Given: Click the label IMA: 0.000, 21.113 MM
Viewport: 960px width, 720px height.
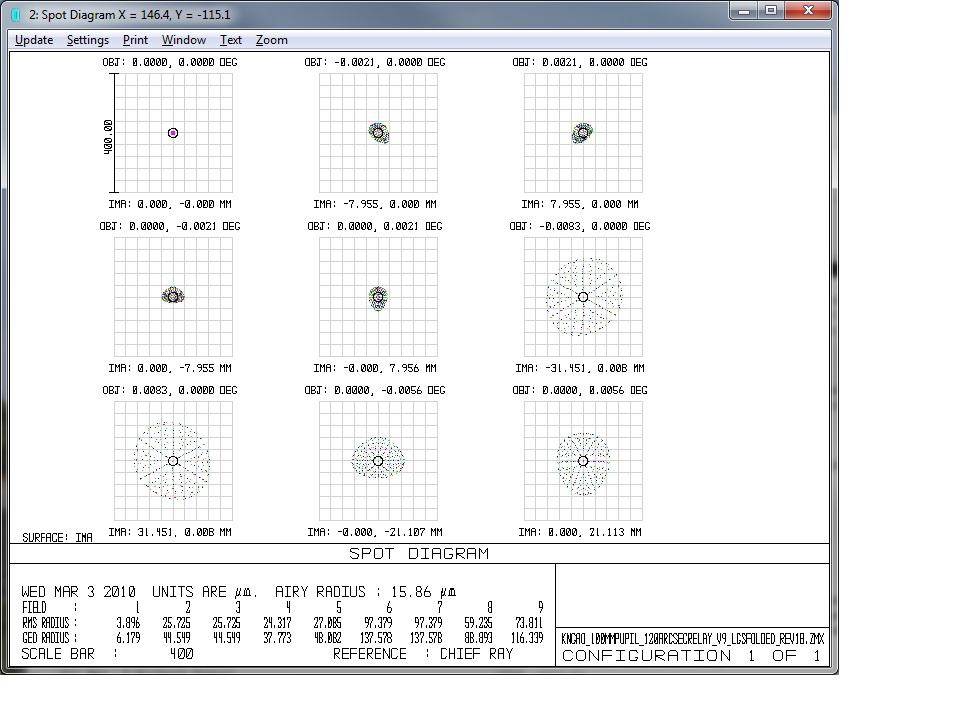Looking at the screenshot, I should click(x=580, y=532).
